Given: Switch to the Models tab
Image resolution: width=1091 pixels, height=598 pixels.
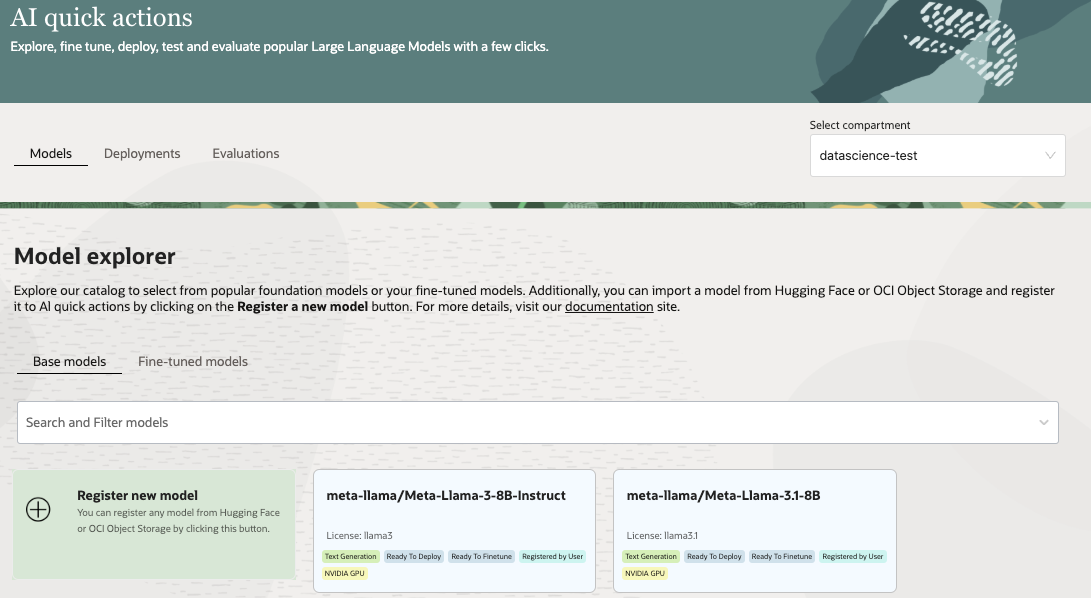Looking at the screenshot, I should click(51, 153).
